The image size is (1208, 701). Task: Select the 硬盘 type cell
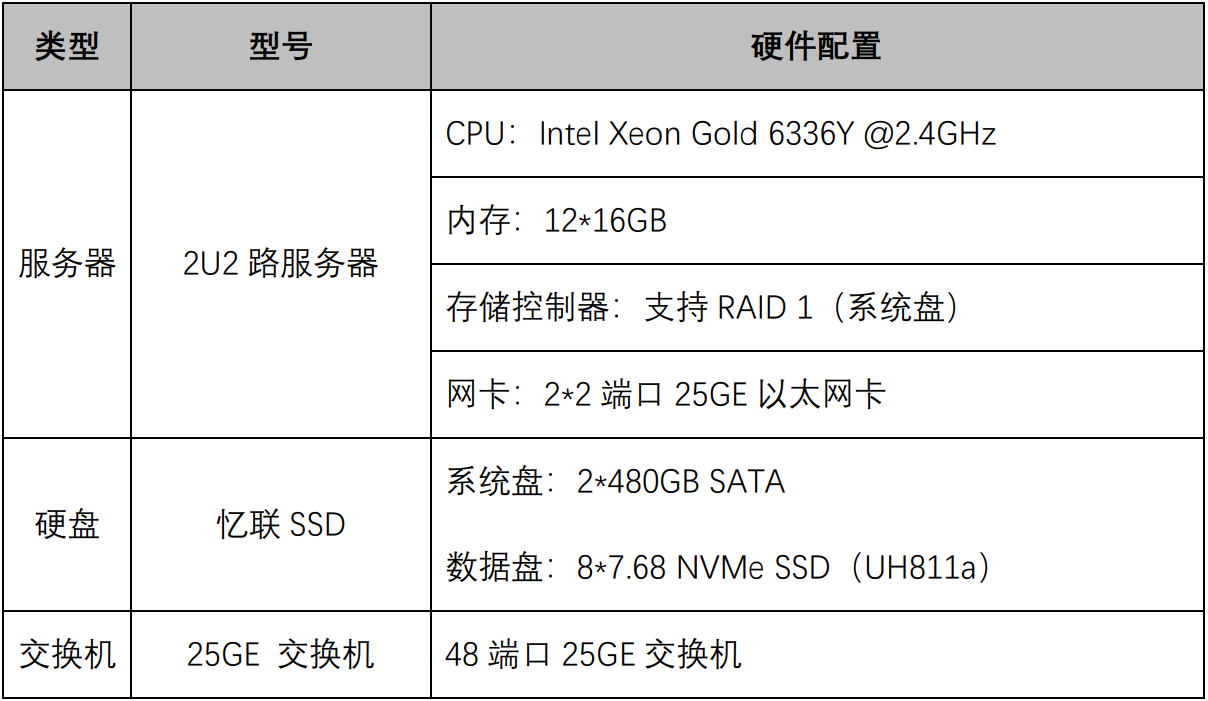tap(67, 525)
